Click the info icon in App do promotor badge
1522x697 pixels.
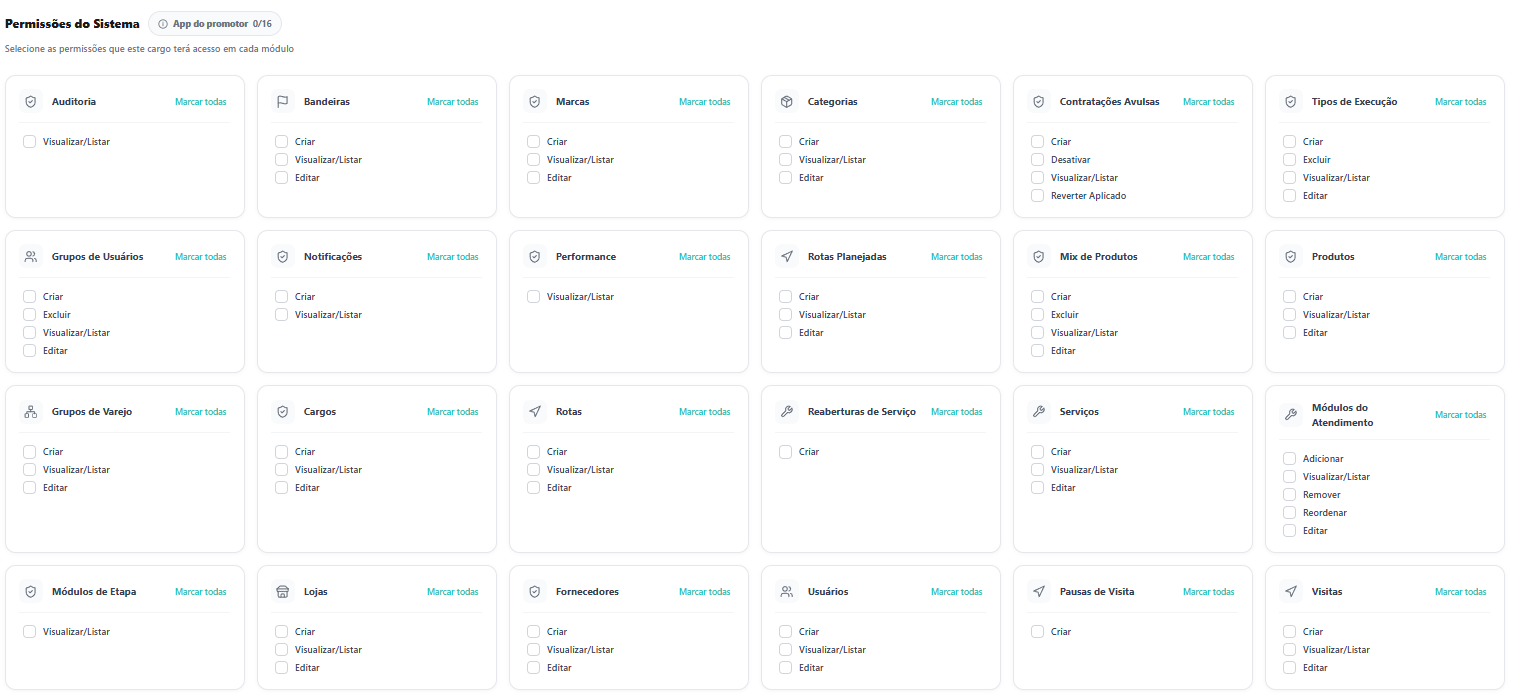[163, 24]
